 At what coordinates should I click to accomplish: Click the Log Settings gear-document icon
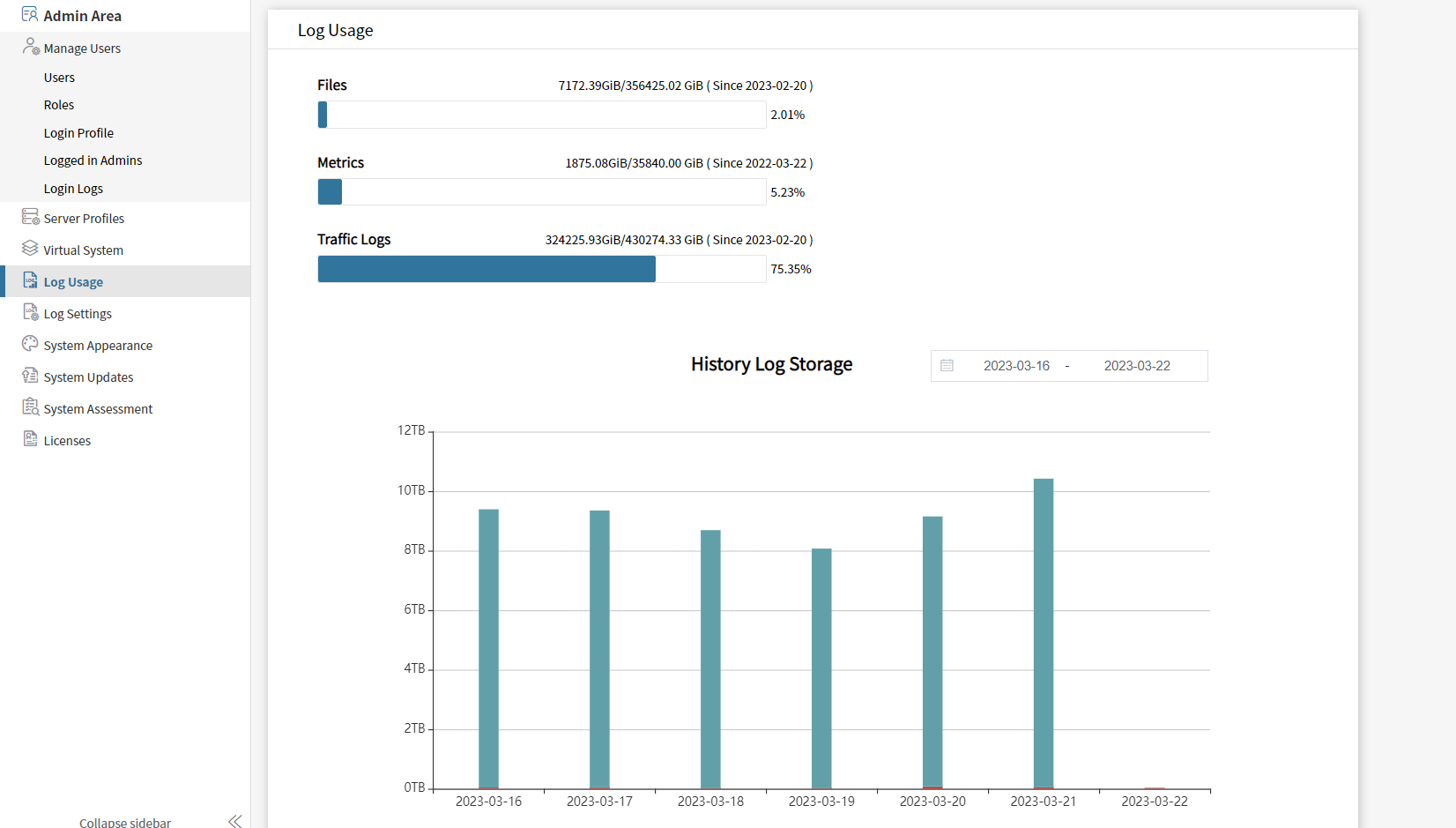pyautogui.click(x=30, y=312)
